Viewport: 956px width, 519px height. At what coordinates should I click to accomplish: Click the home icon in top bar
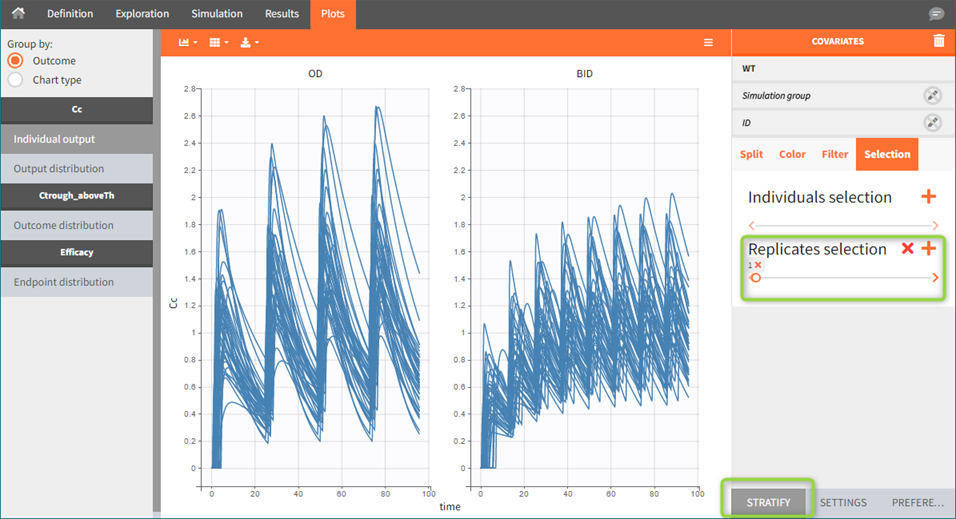(17, 14)
